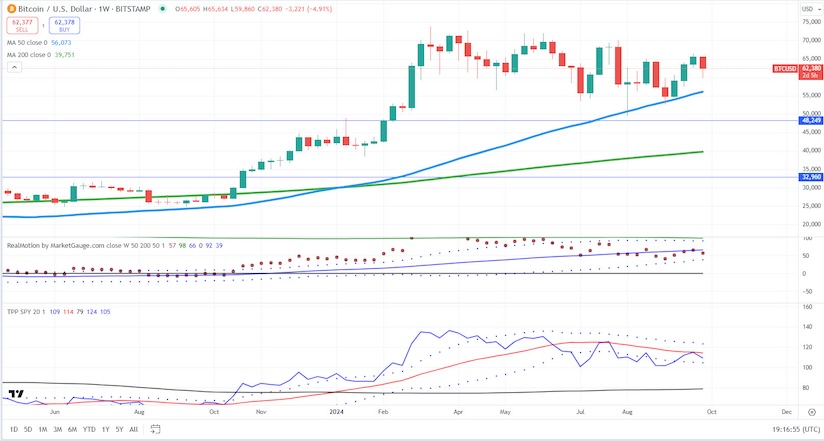
Task: Set the time range to 1D
Action: coord(14,429)
